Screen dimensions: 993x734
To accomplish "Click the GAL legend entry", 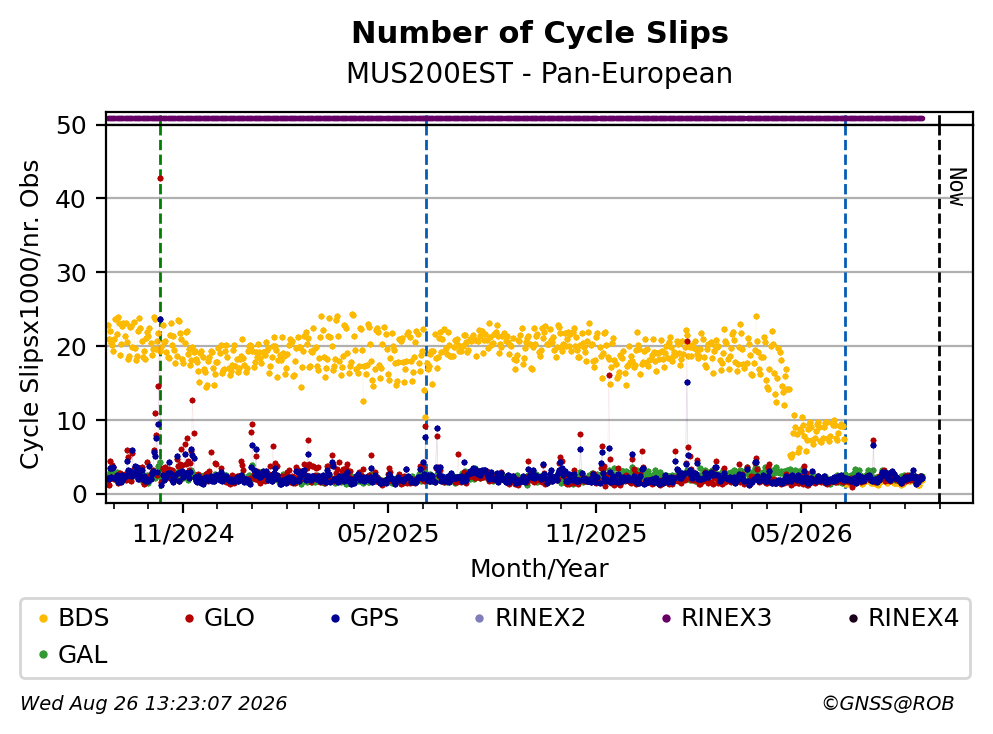I will pos(73,654).
